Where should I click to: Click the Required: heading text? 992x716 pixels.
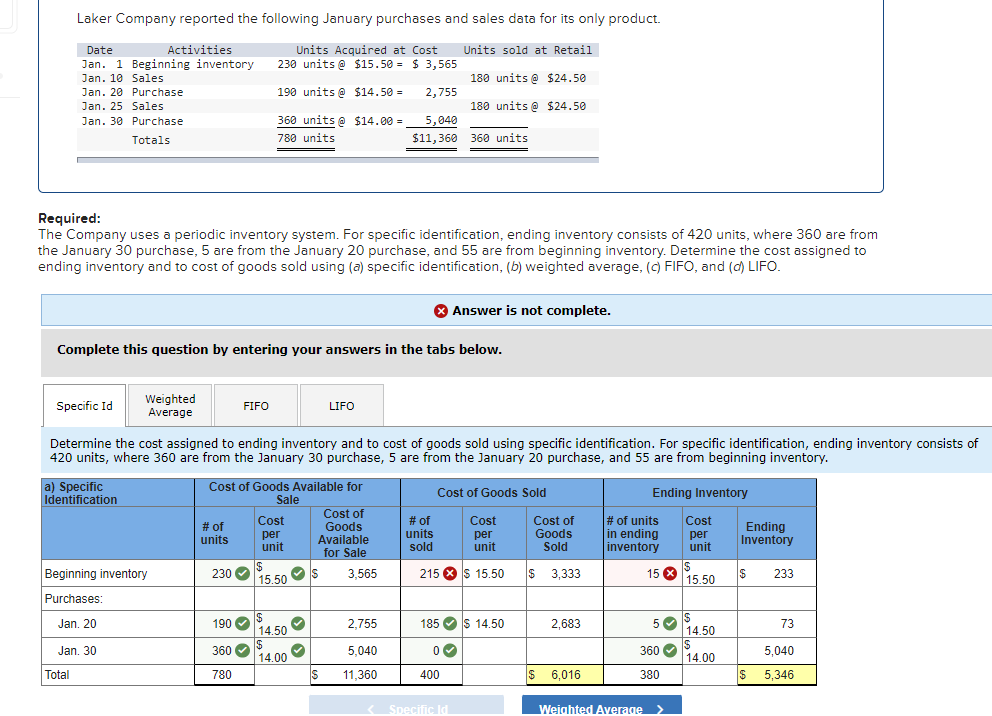point(69,218)
